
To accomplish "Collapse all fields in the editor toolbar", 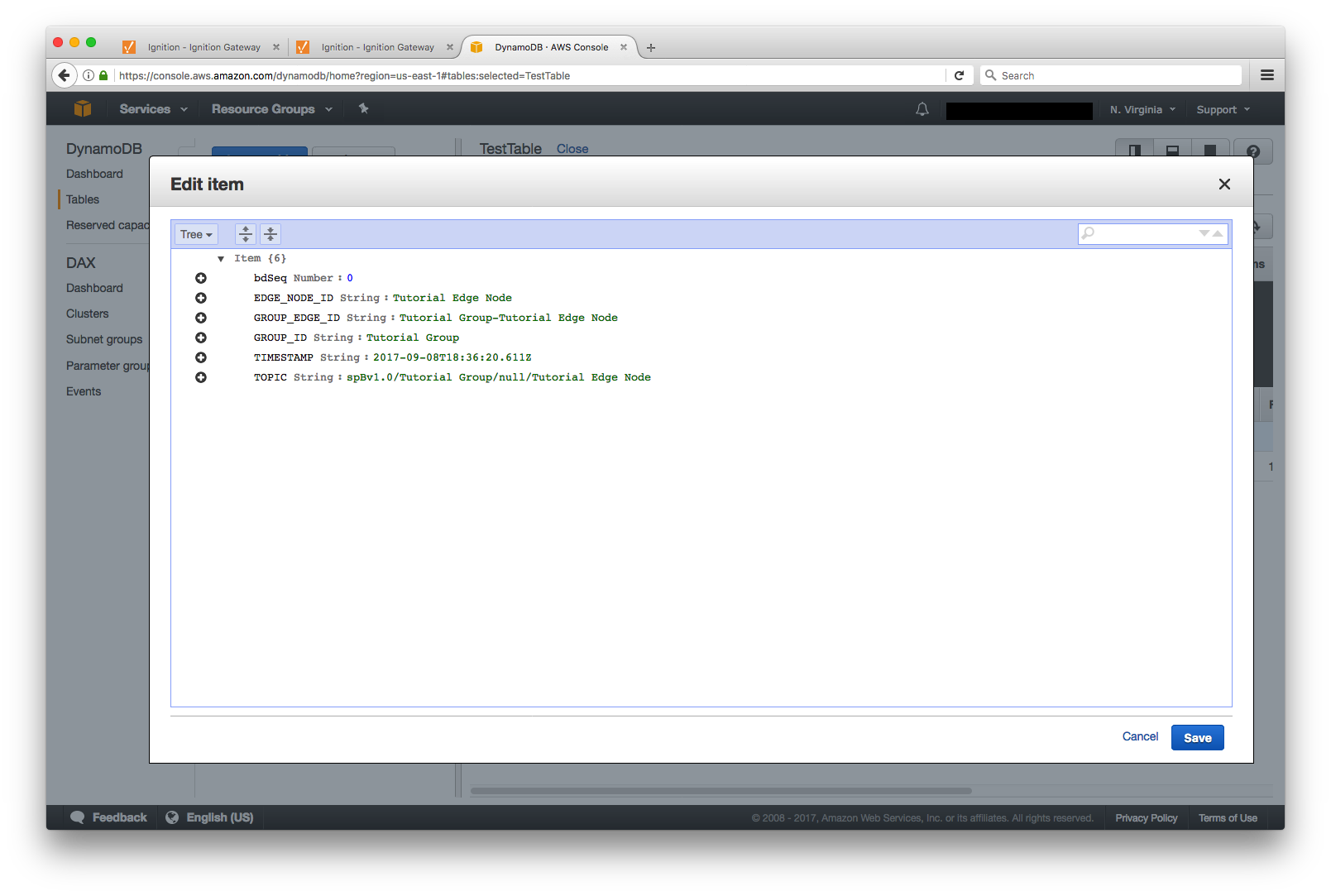I will (271, 234).
